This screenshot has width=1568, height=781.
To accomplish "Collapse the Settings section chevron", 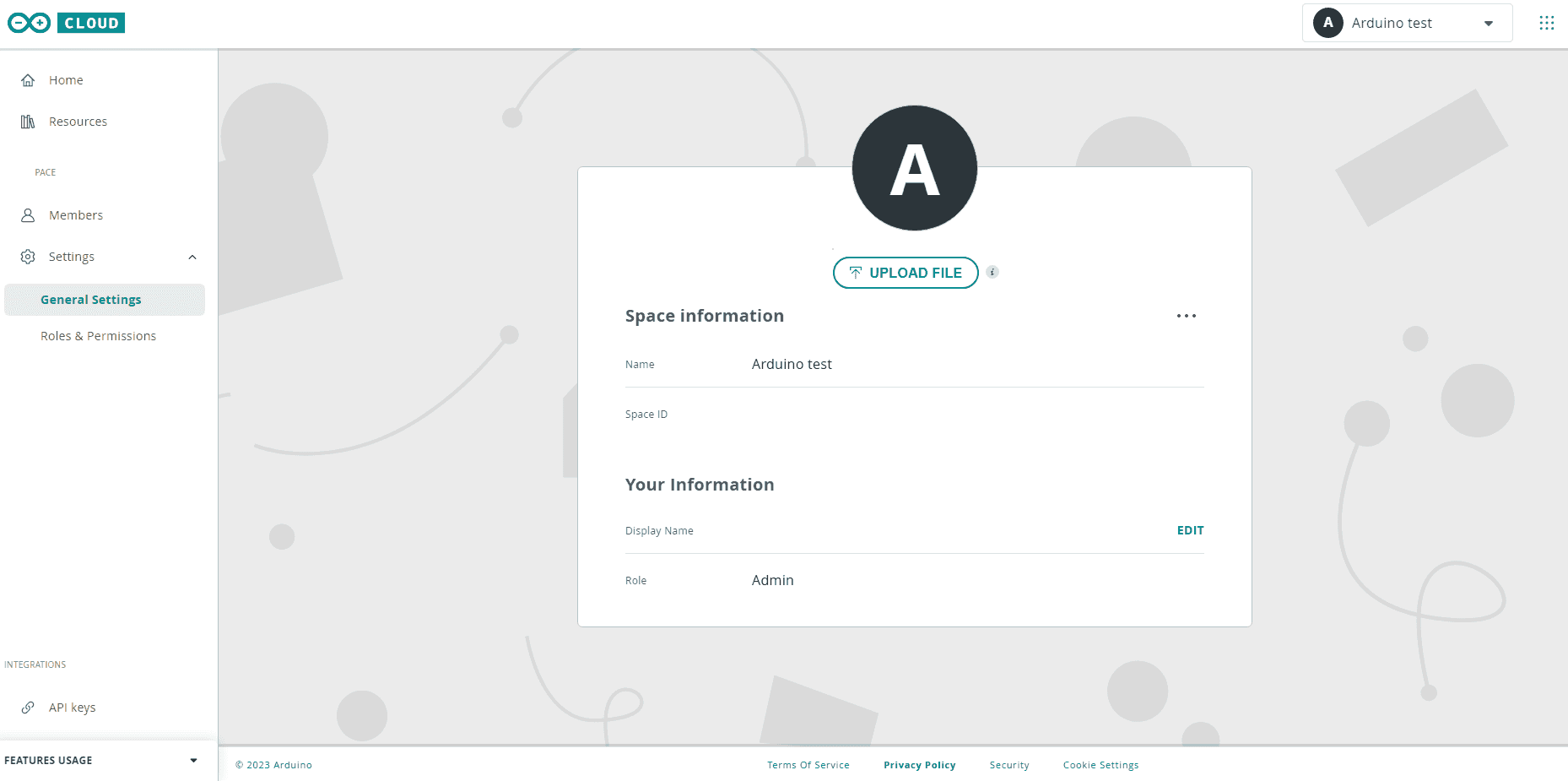I will (x=192, y=257).
